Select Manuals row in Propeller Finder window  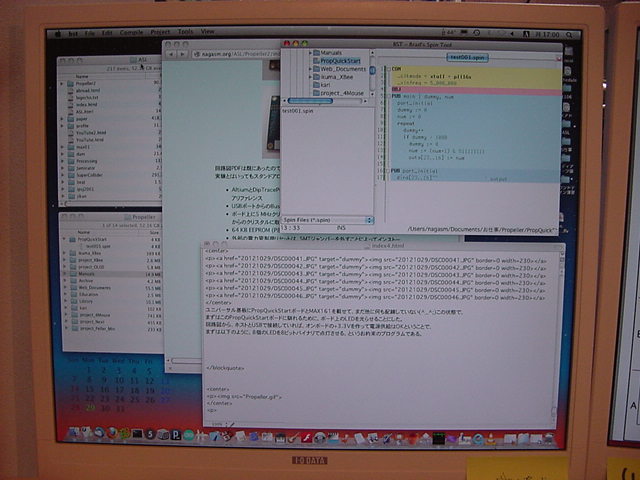(112, 274)
